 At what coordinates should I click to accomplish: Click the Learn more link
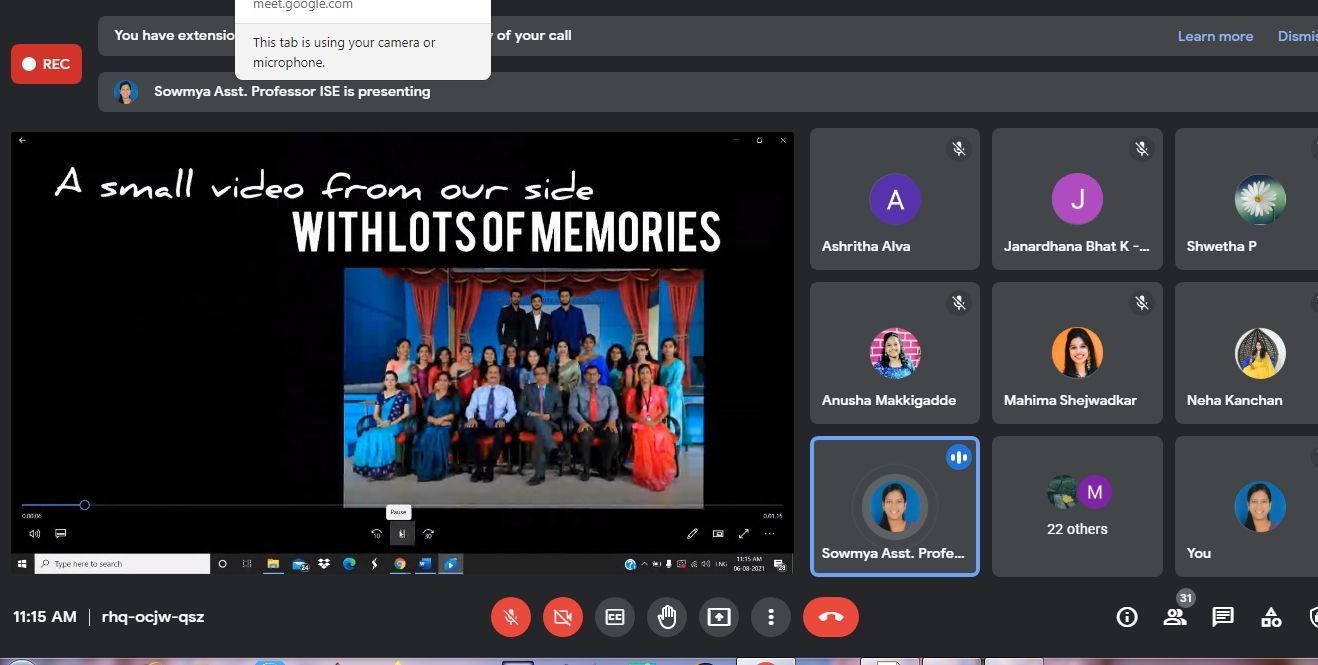point(1215,36)
